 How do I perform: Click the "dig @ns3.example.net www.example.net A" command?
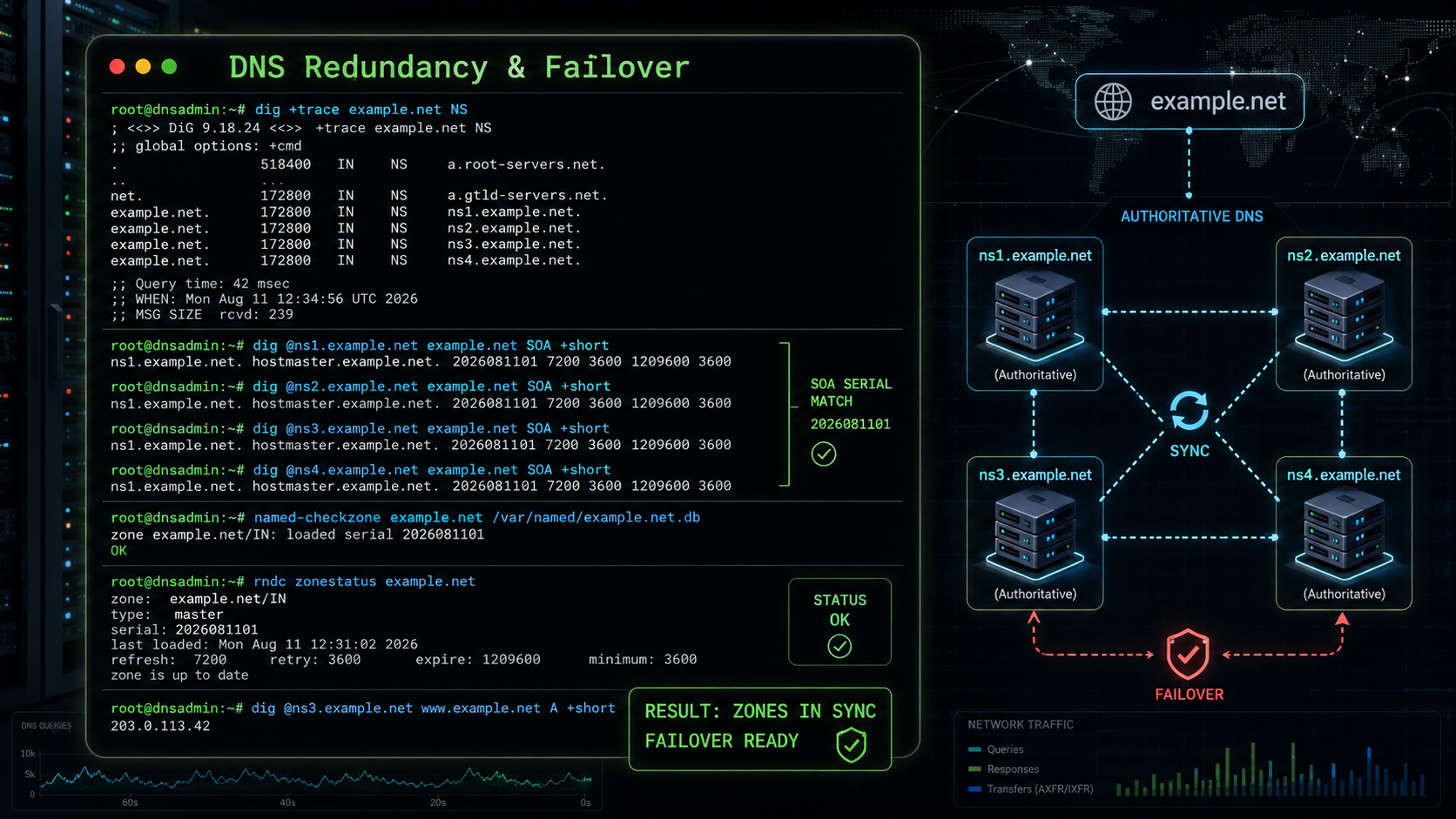point(434,708)
